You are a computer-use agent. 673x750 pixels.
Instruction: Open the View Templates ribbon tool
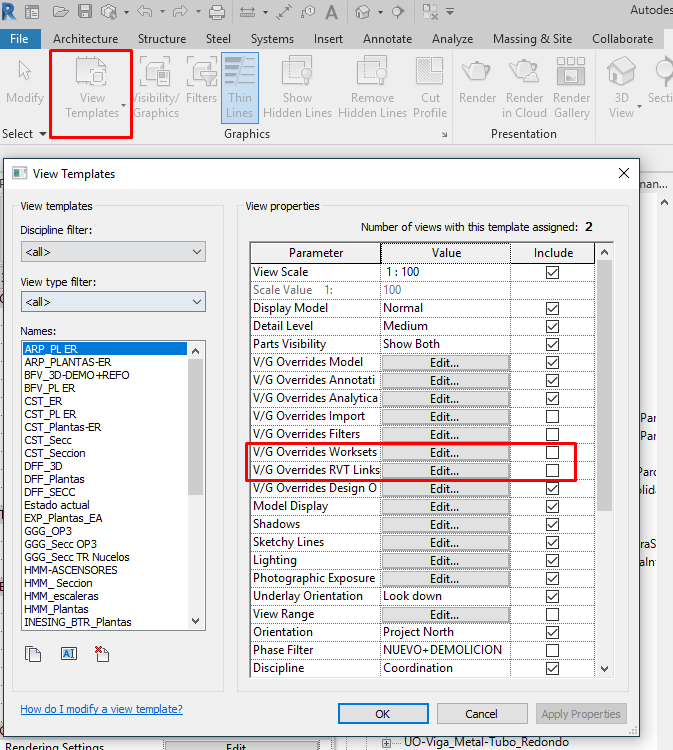tap(91, 88)
